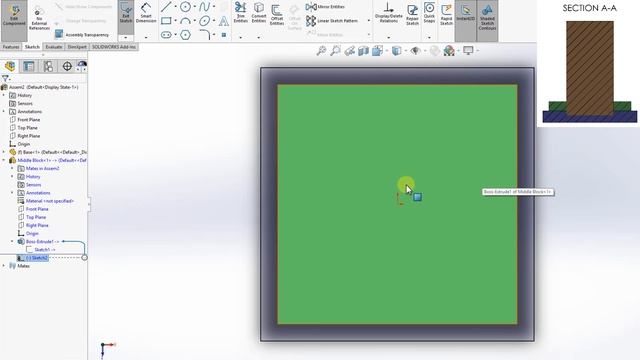Click the tree filter funnel icon
The image size is (640, 360).
[x=5, y=78]
